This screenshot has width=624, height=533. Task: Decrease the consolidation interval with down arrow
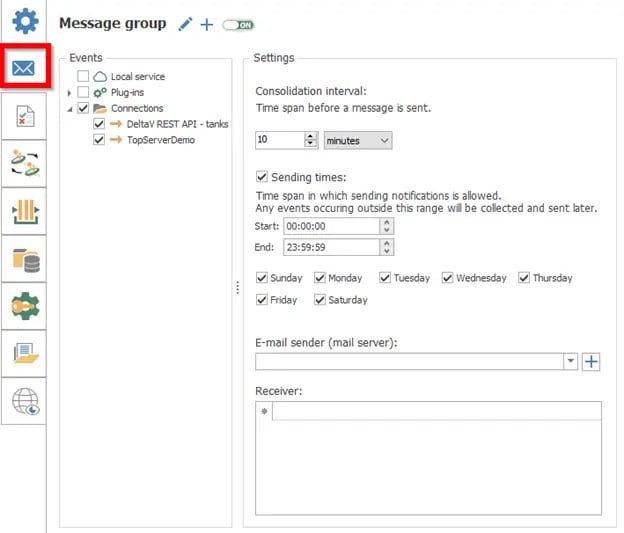(310, 144)
